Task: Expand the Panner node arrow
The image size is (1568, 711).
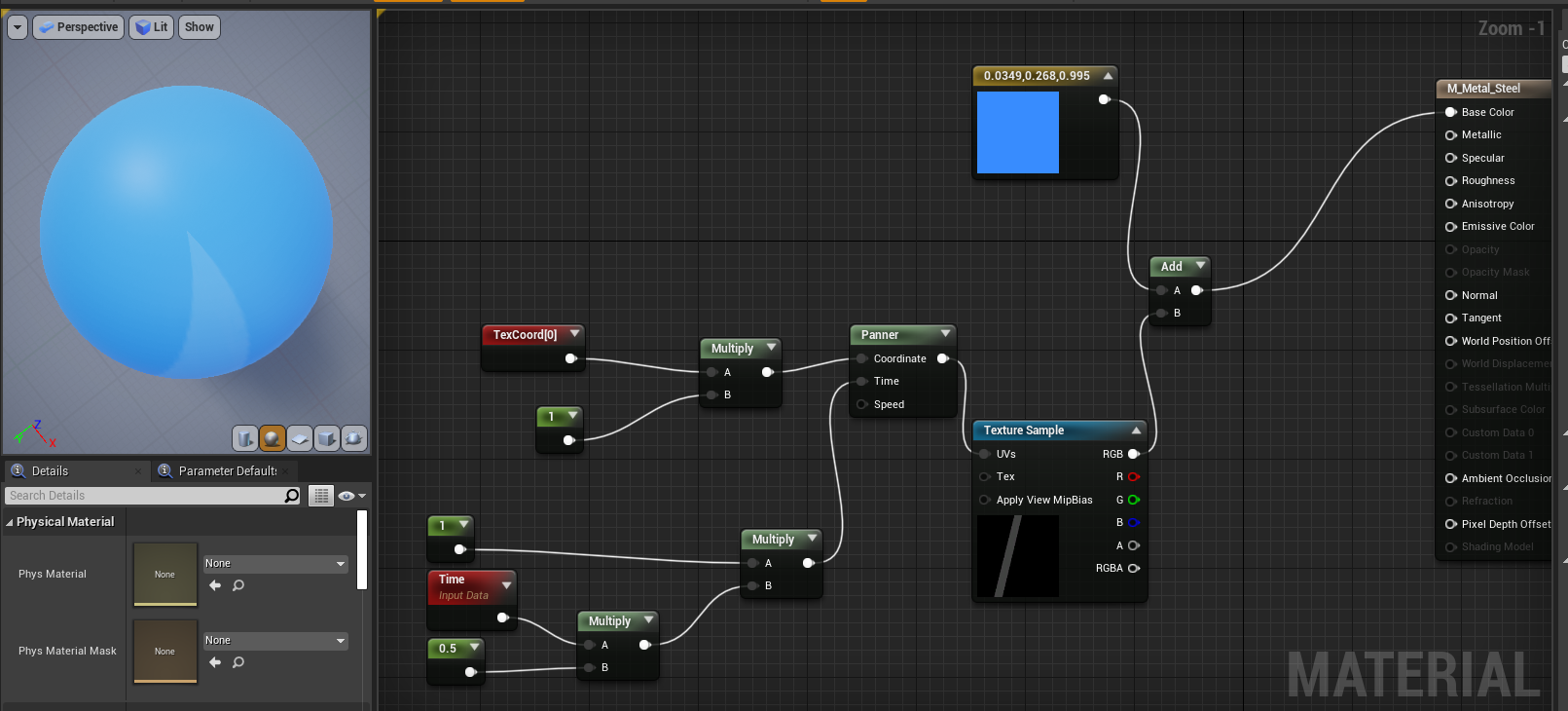Action: (x=945, y=334)
